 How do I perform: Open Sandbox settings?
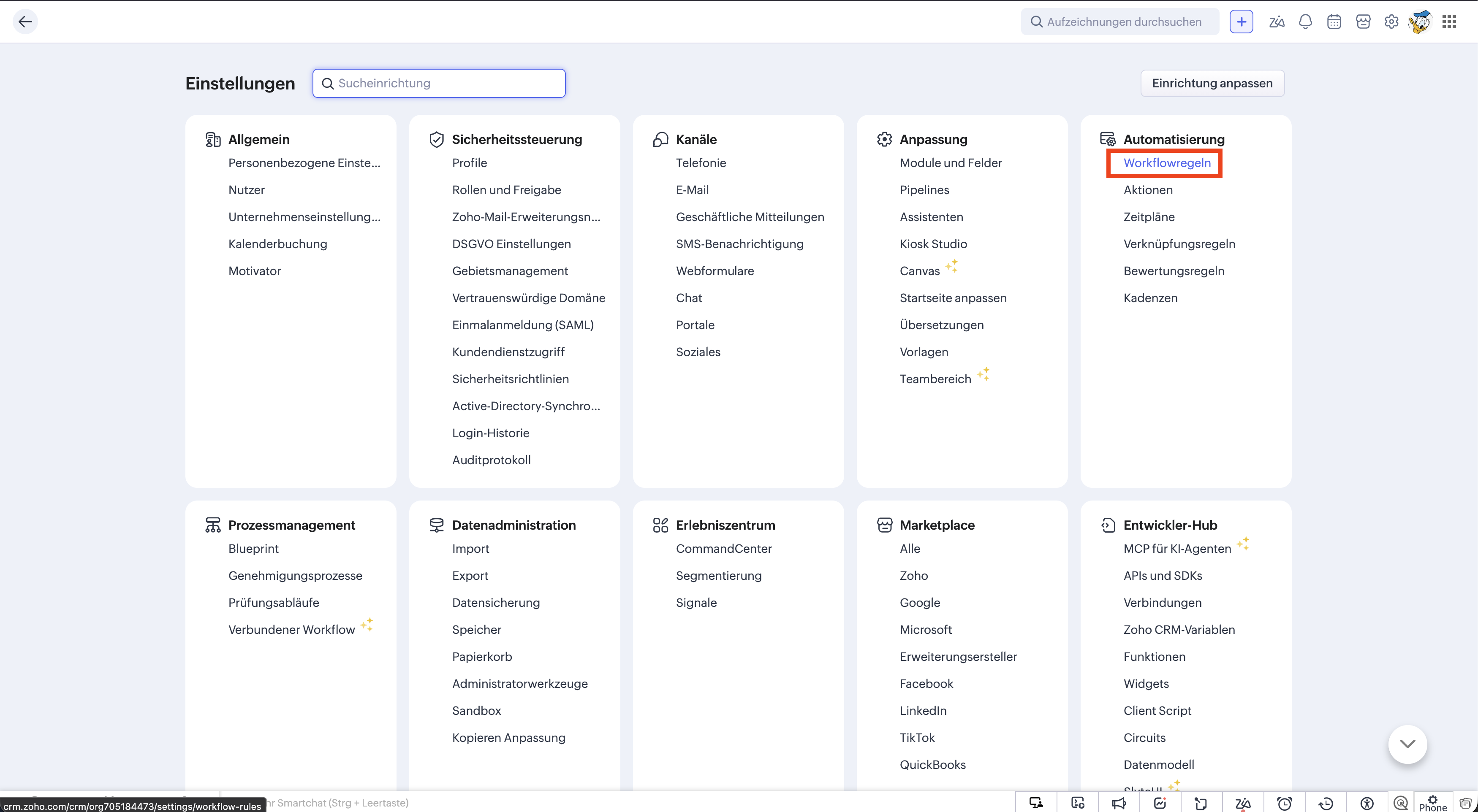477,711
